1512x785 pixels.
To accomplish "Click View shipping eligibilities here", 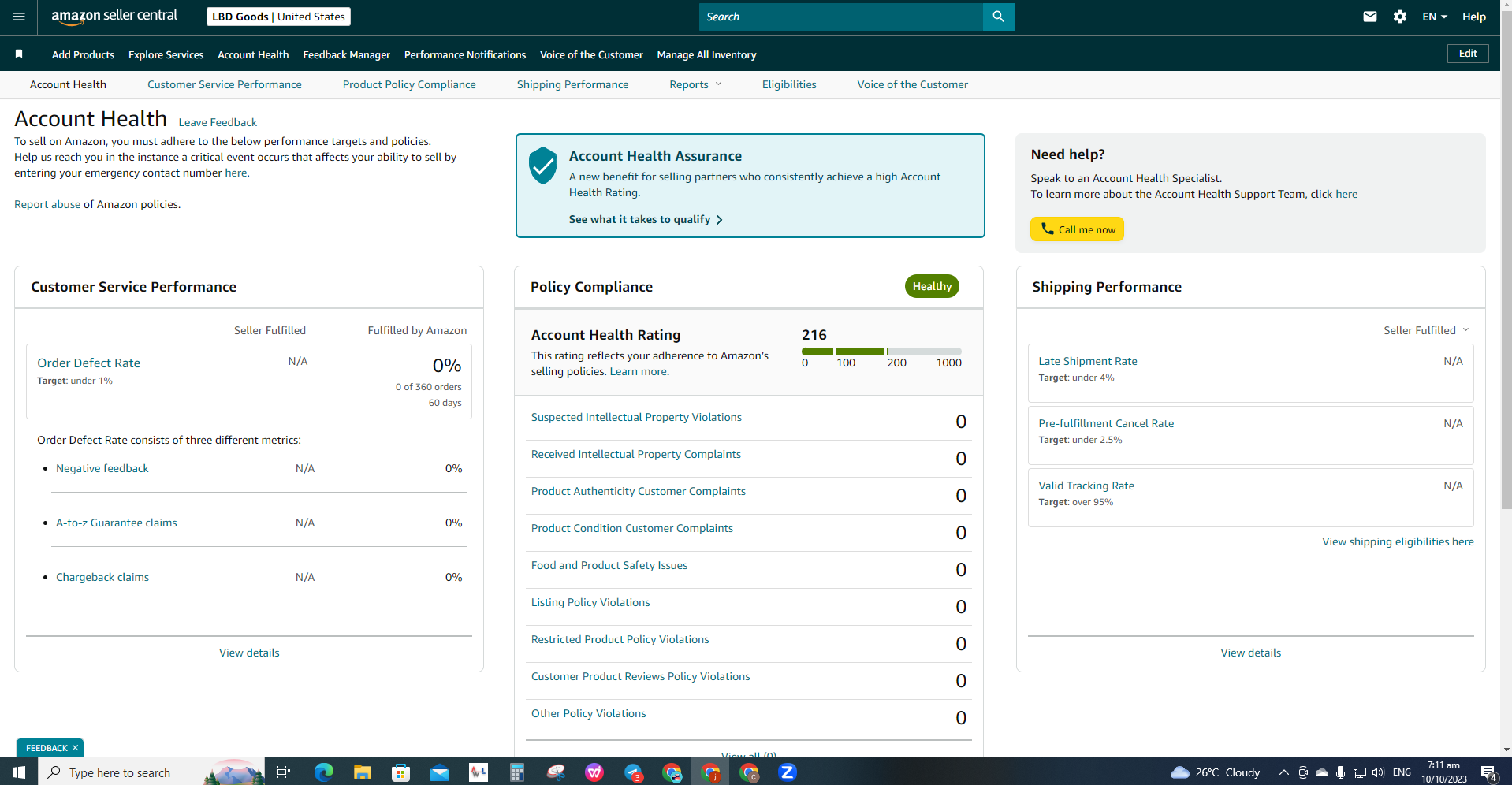I will click(x=1398, y=541).
